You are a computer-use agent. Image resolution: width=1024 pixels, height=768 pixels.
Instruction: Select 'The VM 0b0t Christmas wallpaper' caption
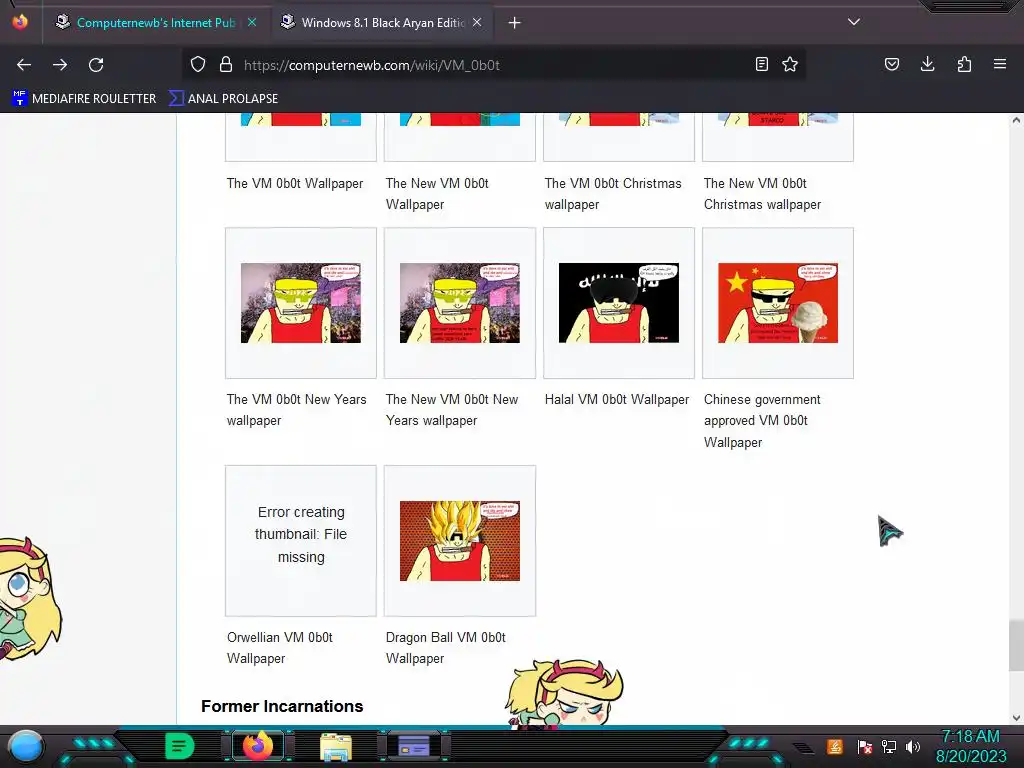pyautogui.click(x=613, y=194)
